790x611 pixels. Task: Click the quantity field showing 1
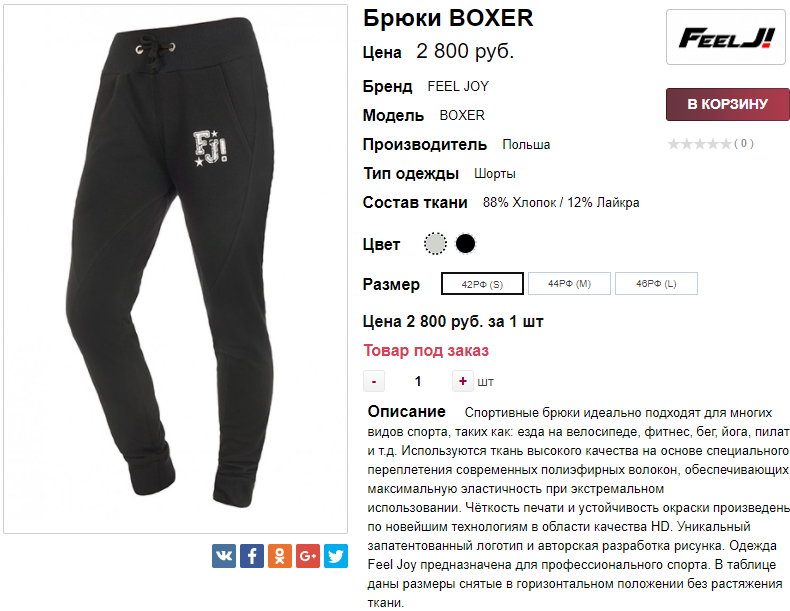point(418,381)
